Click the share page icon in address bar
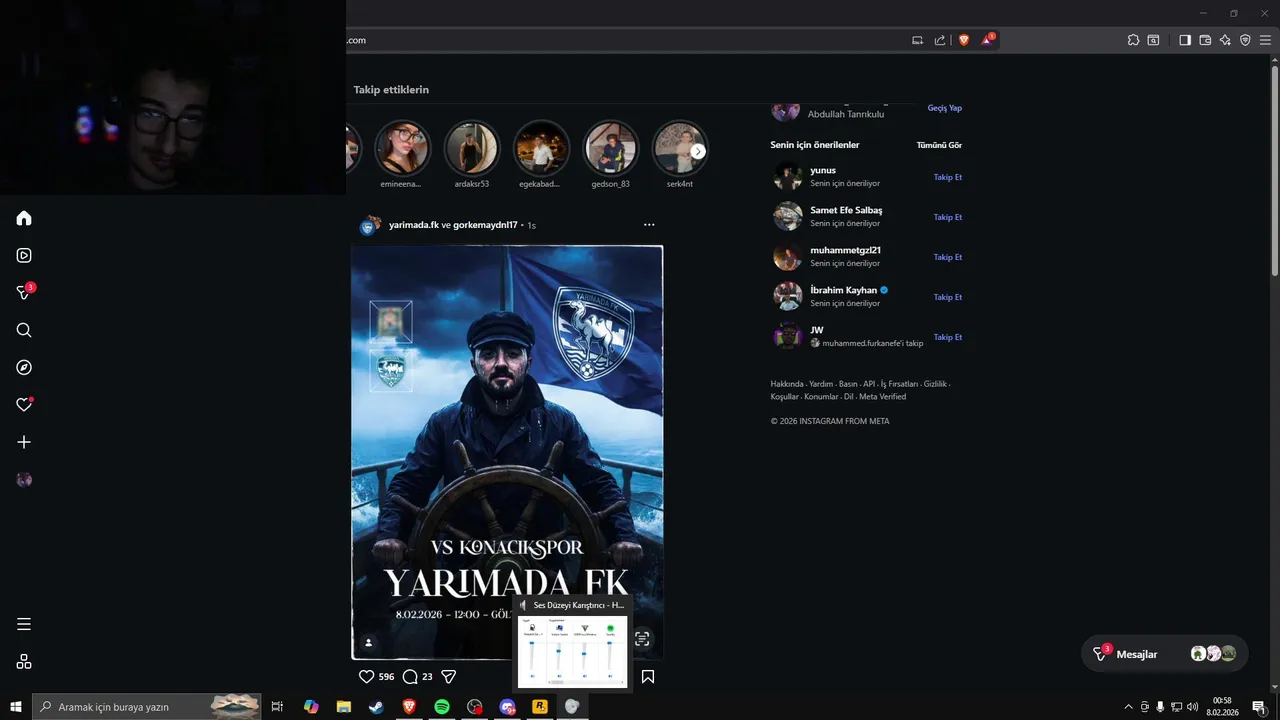Screen dimensions: 1280x720 click(940, 40)
